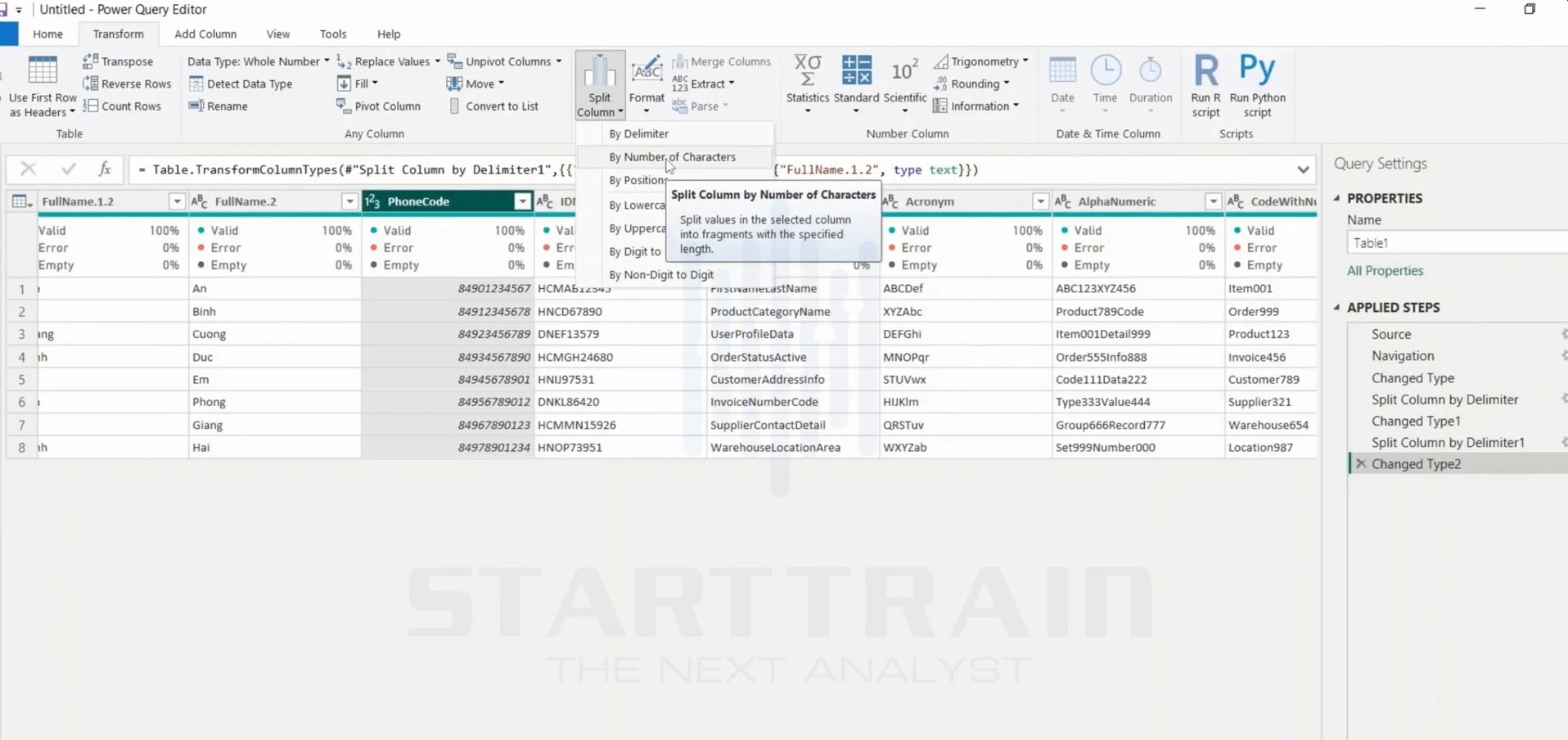
Task: Switch to the Home tab
Action: 47,34
